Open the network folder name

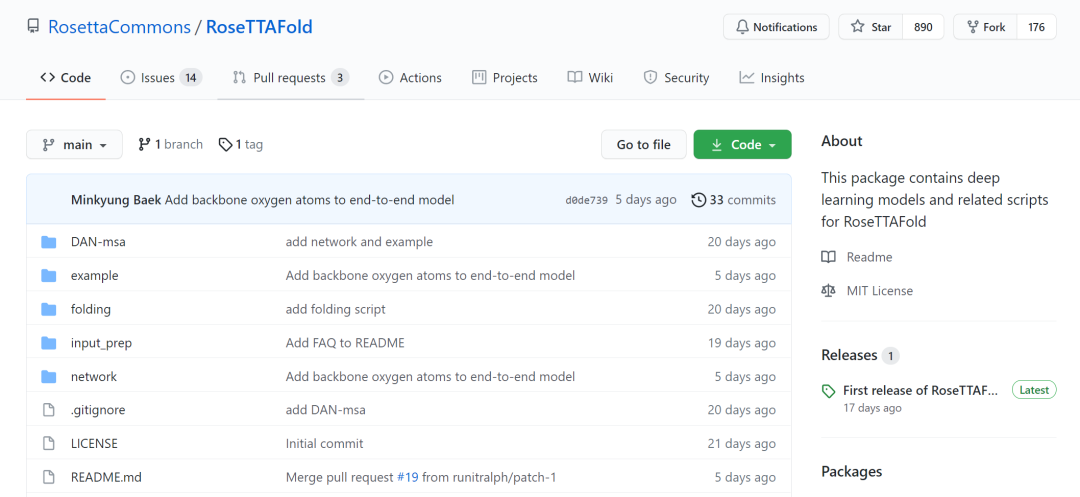pos(94,377)
